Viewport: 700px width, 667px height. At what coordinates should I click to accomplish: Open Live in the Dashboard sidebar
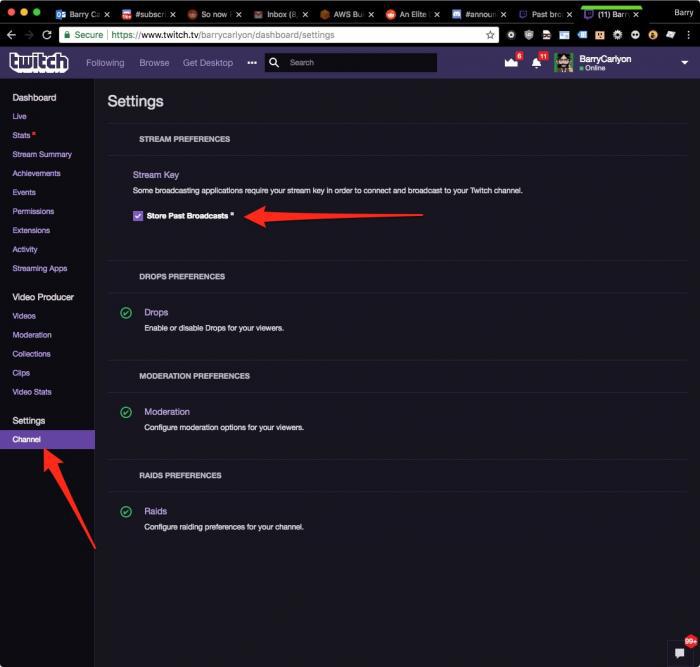pos(19,117)
